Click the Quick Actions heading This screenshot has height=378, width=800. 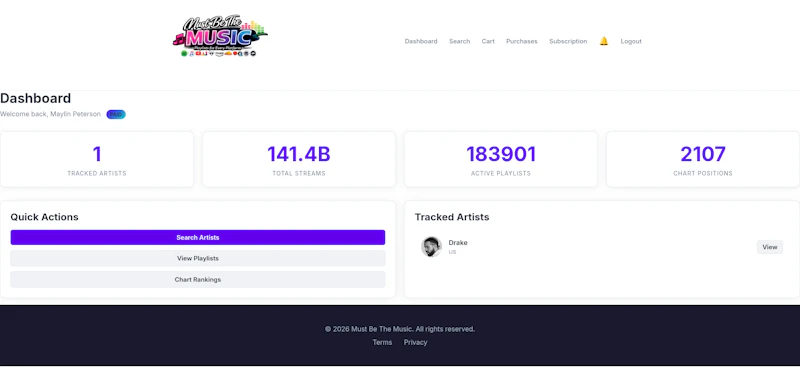click(x=44, y=217)
